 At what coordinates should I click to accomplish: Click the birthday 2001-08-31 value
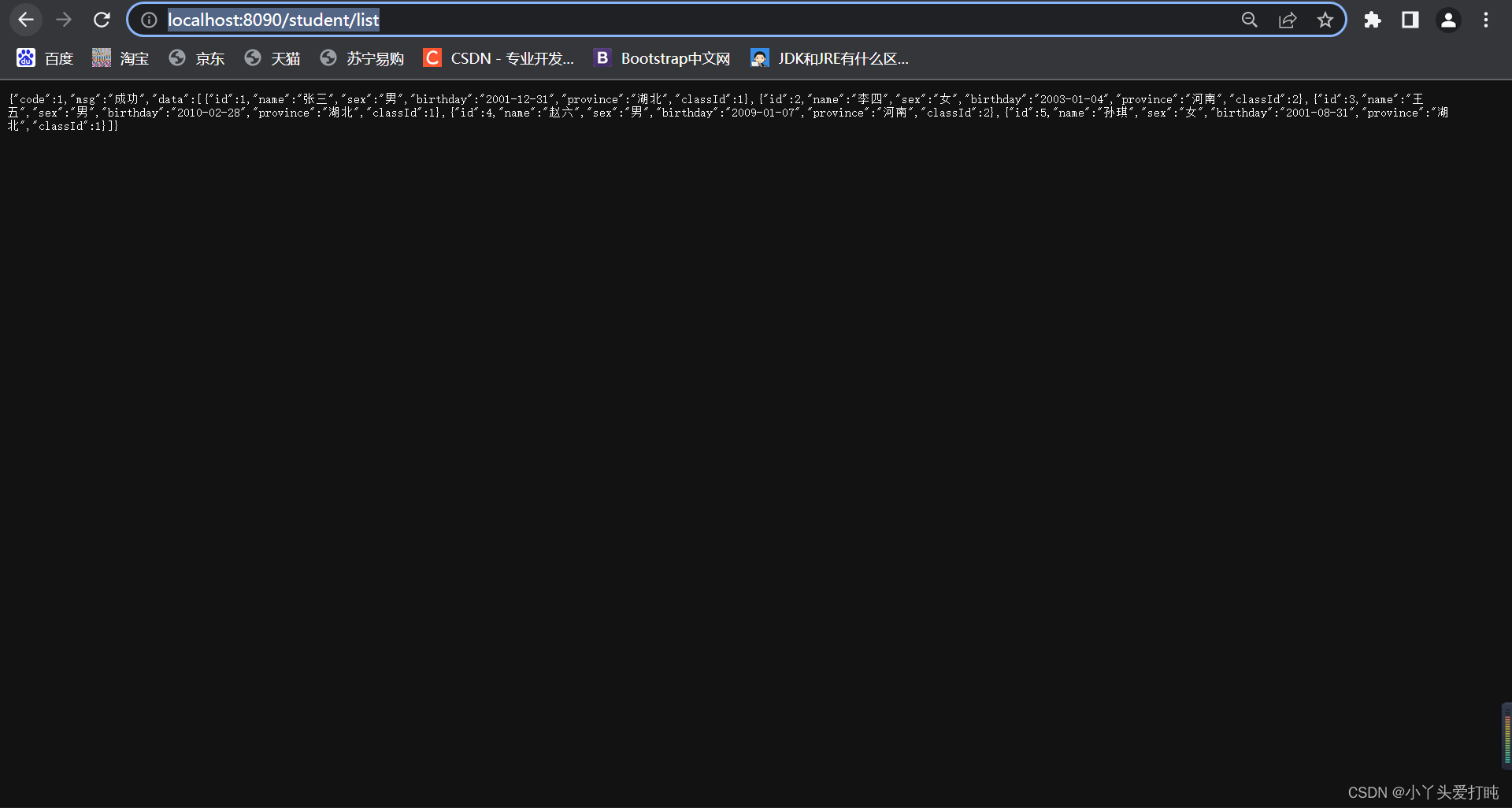click(1317, 113)
